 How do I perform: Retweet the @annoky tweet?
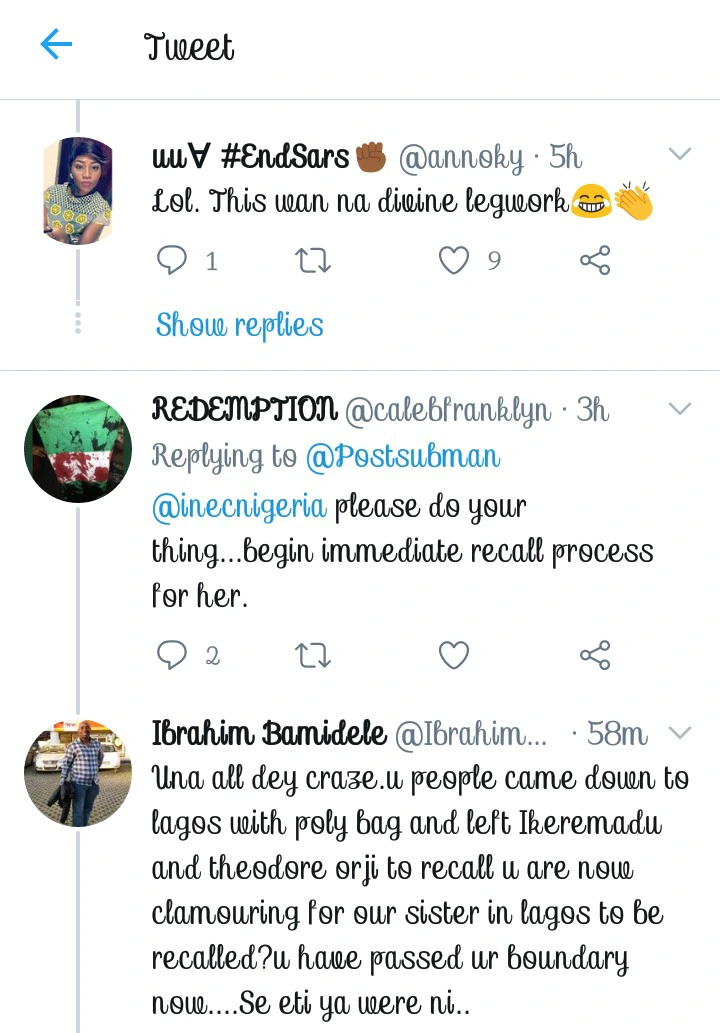[313, 261]
